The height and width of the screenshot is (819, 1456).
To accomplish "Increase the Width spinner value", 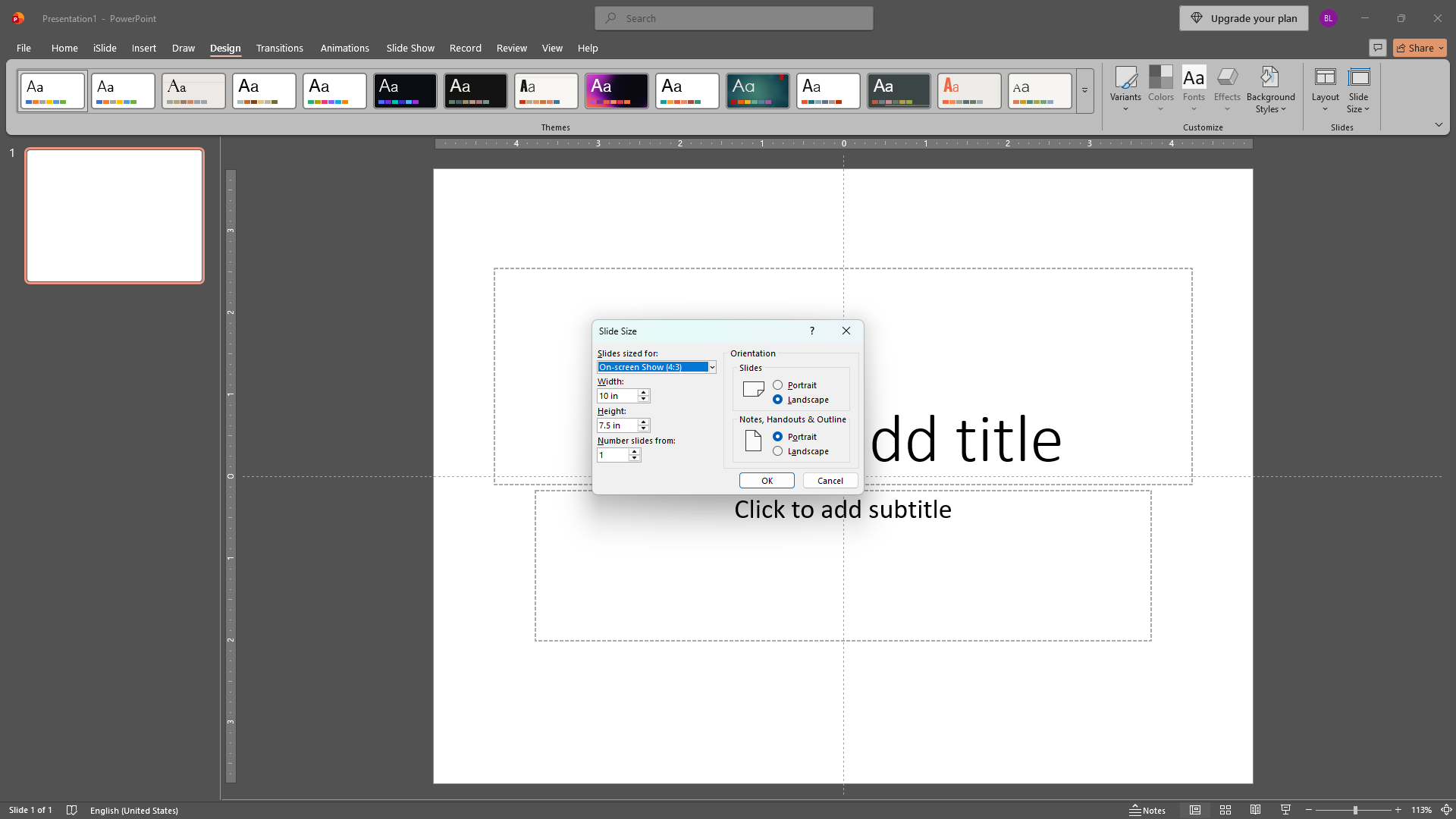I will pyautogui.click(x=644, y=392).
